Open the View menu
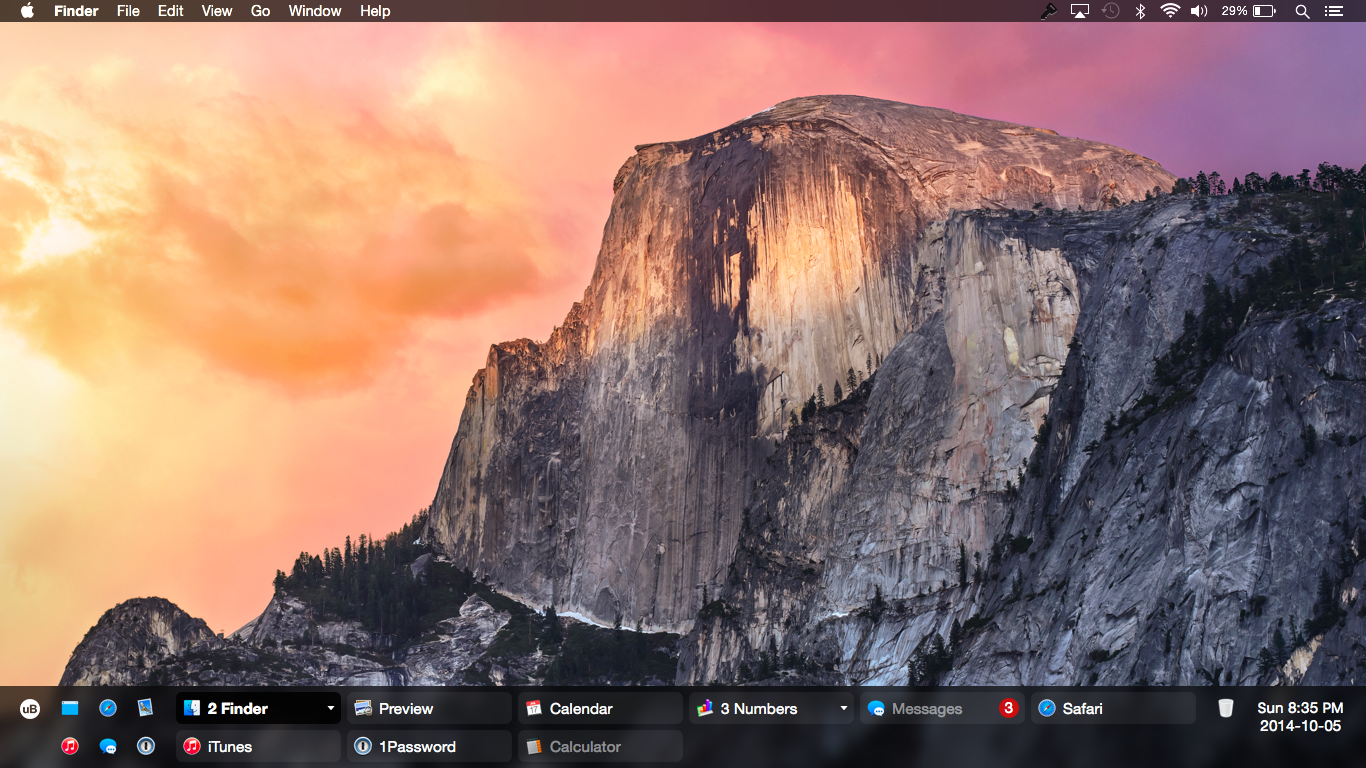The width and height of the screenshot is (1366, 768). point(217,11)
